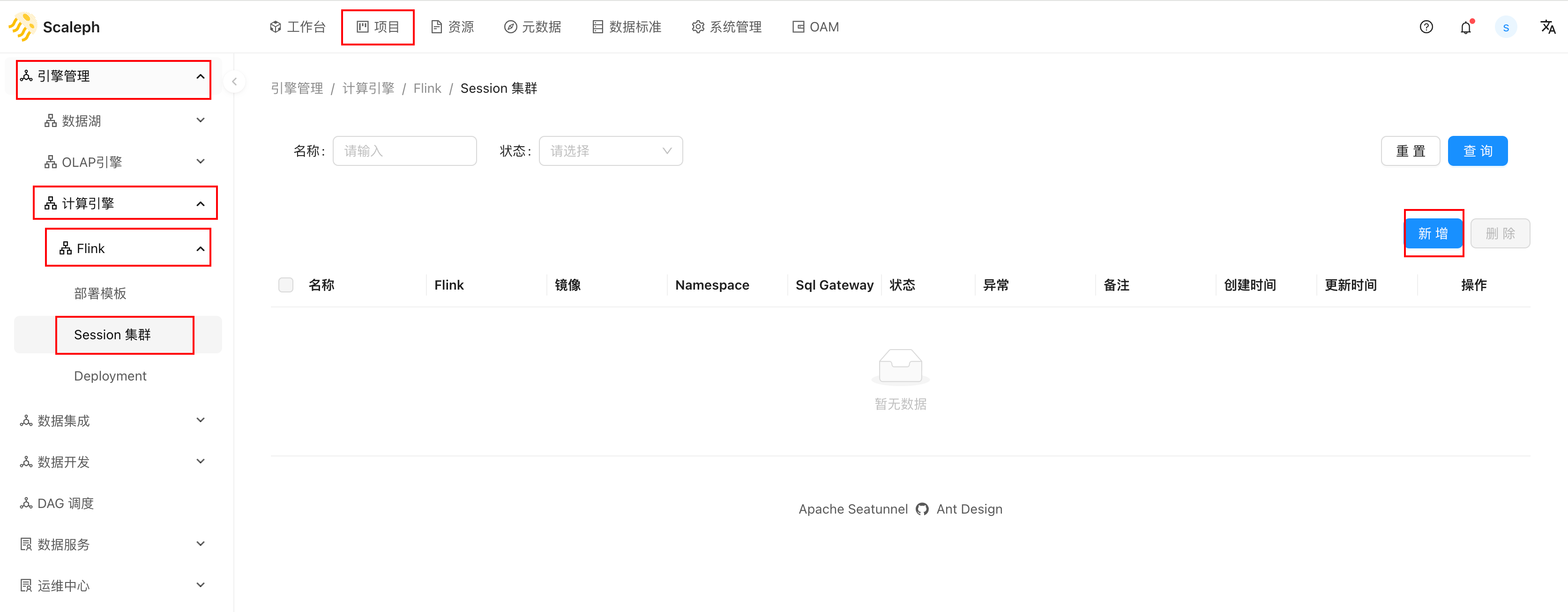Click the 数据集成 node icon
This screenshot has height=612, width=1568.
(26, 421)
